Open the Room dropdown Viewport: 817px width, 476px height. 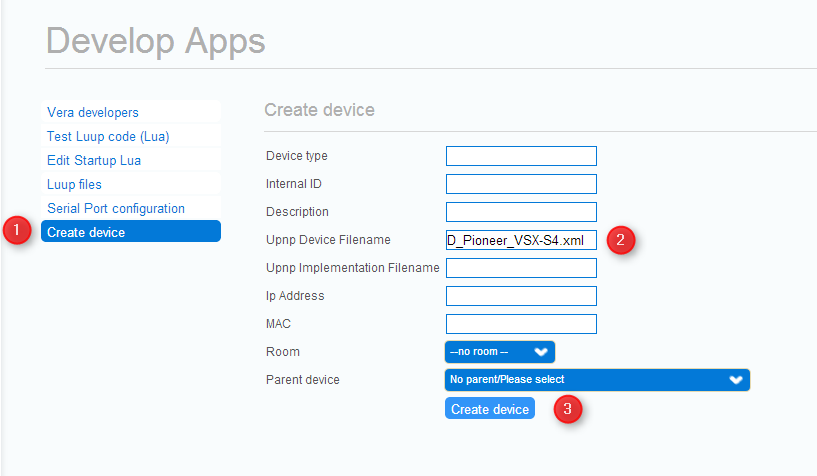[500, 352]
